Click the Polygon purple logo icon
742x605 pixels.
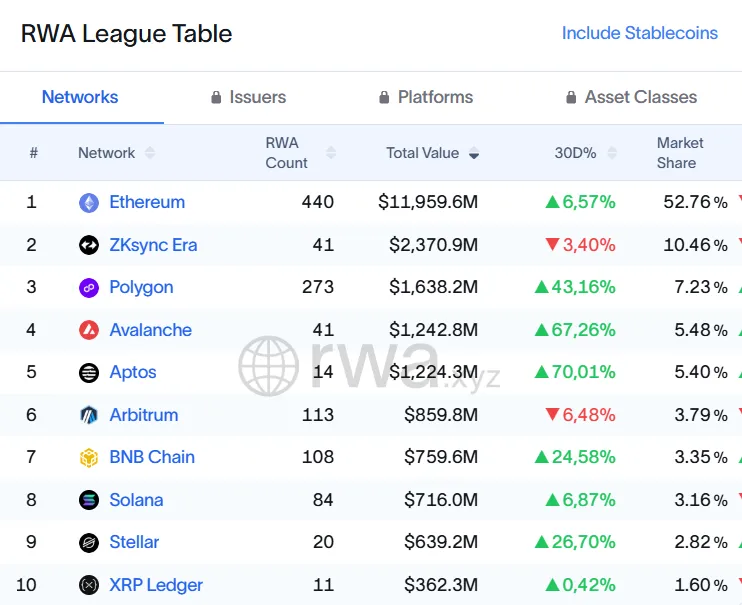pyautogui.click(x=89, y=288)
